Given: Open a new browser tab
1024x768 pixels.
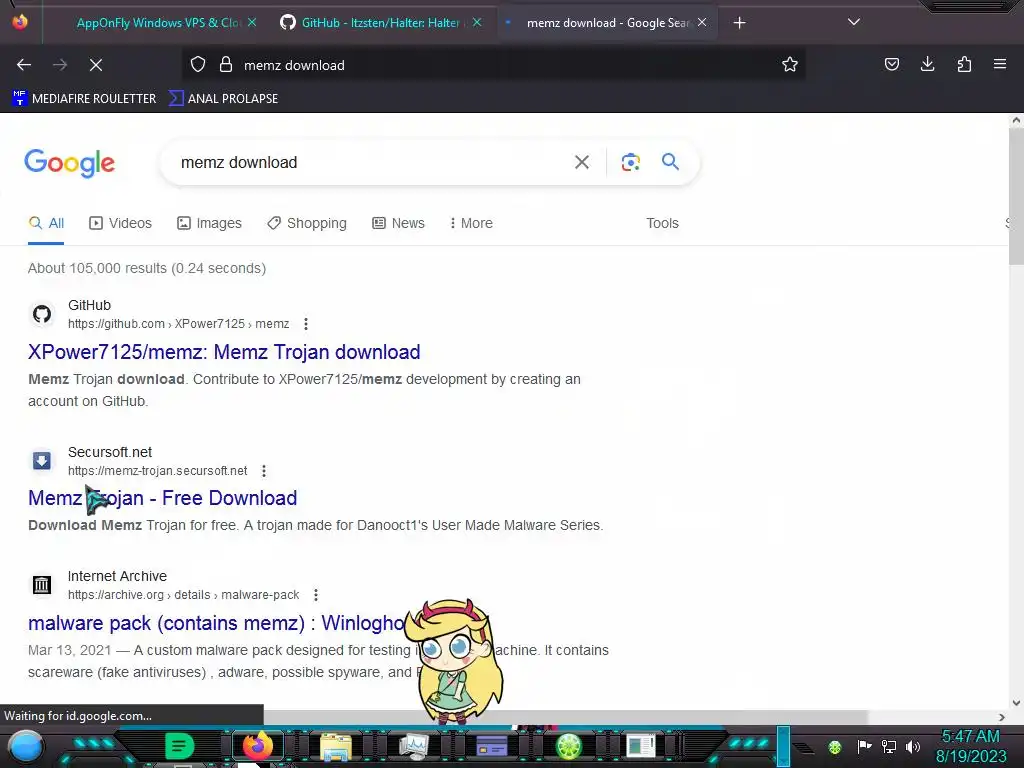Looking at the screenshot, I should pyautogui.click(x=739, y=23).
